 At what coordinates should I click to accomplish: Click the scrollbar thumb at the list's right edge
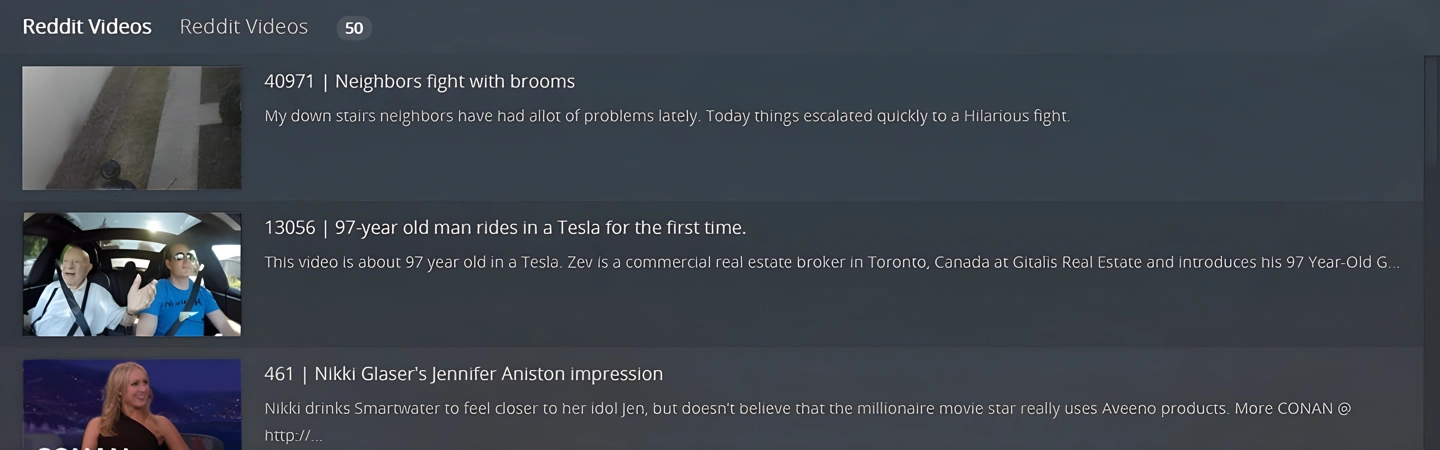[x=1432, y=110]
